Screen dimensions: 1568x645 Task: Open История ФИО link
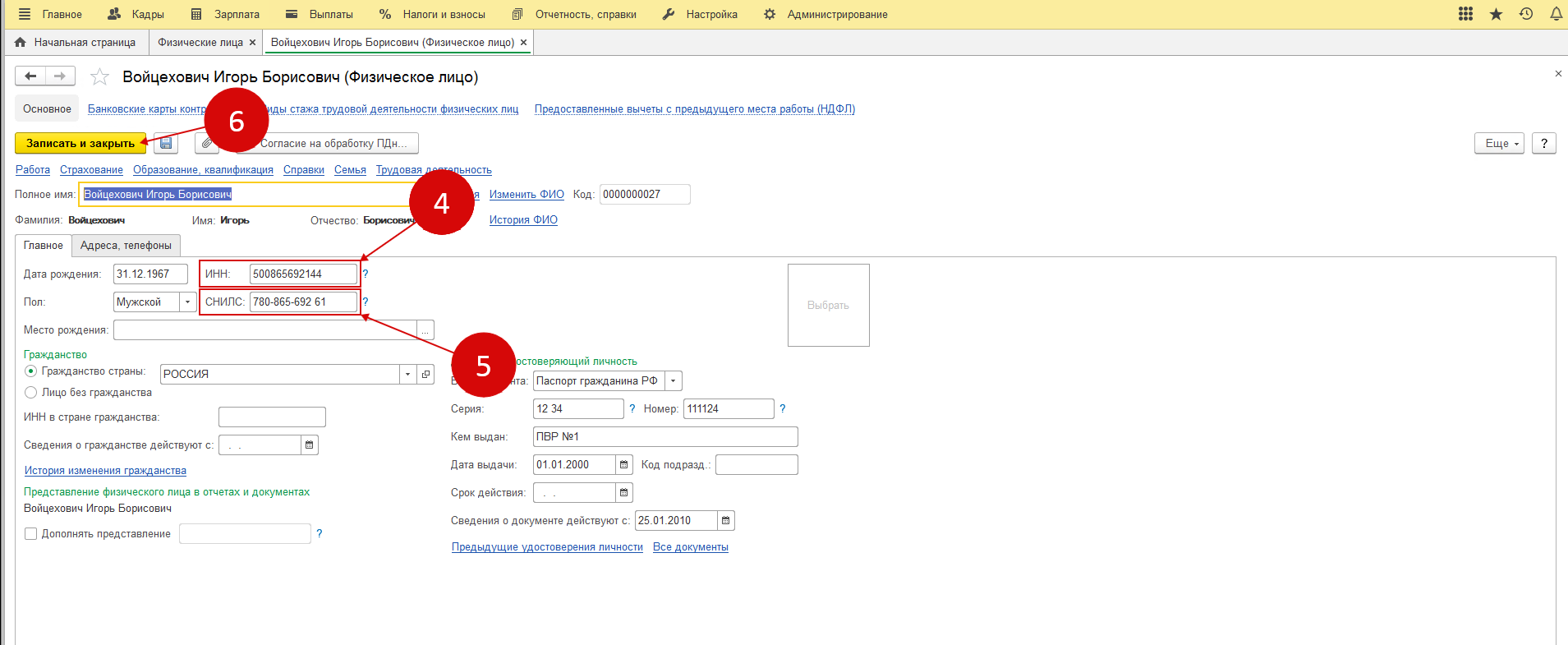pos(523,220)
